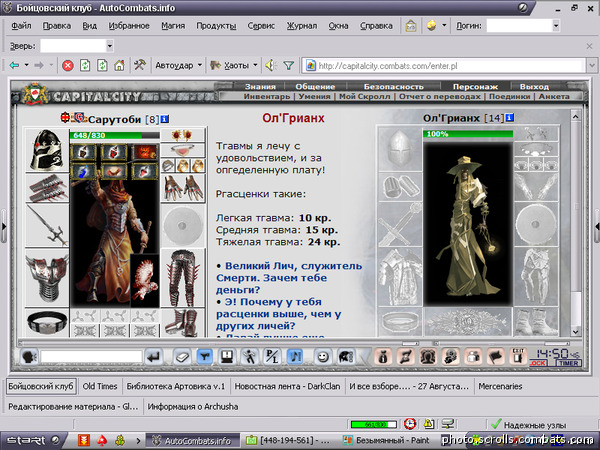The height and width of the screenshot is (450, 600).
Task: Open the Файл menu
Action: [x=21, y=26]
